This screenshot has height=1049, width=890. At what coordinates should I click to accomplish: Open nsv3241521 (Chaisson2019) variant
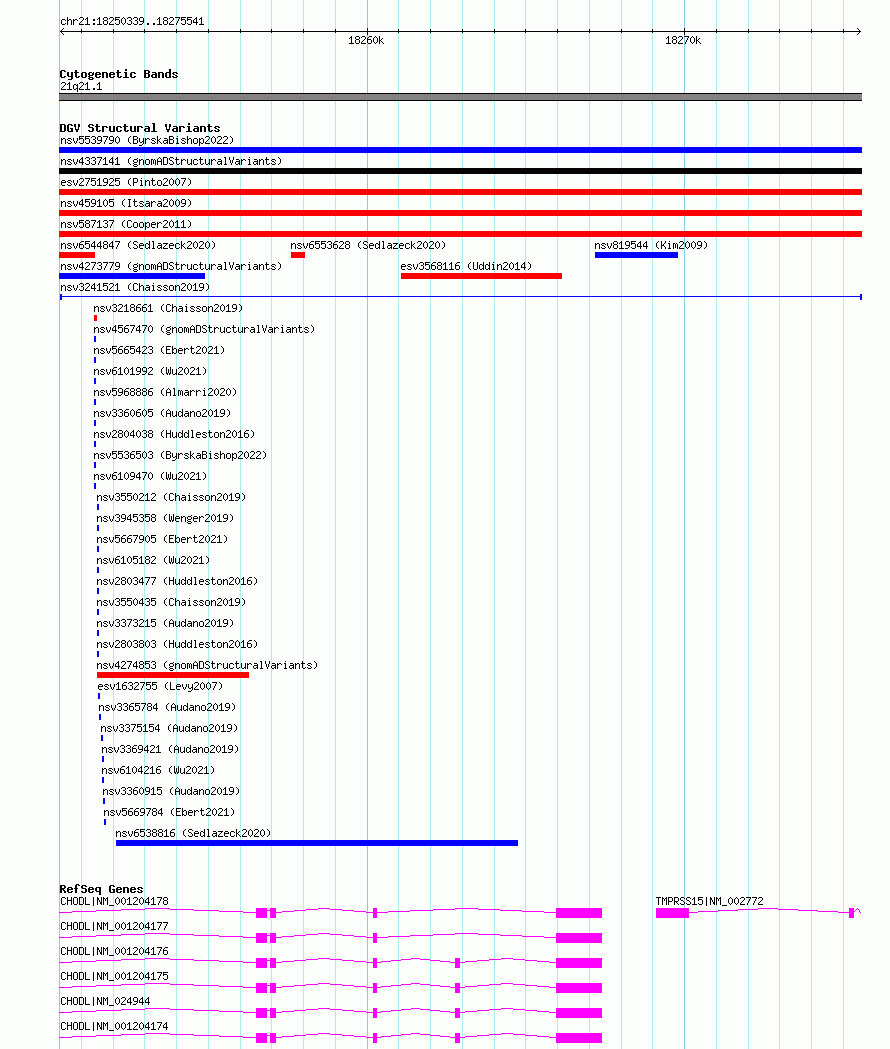tap(135, 288)
